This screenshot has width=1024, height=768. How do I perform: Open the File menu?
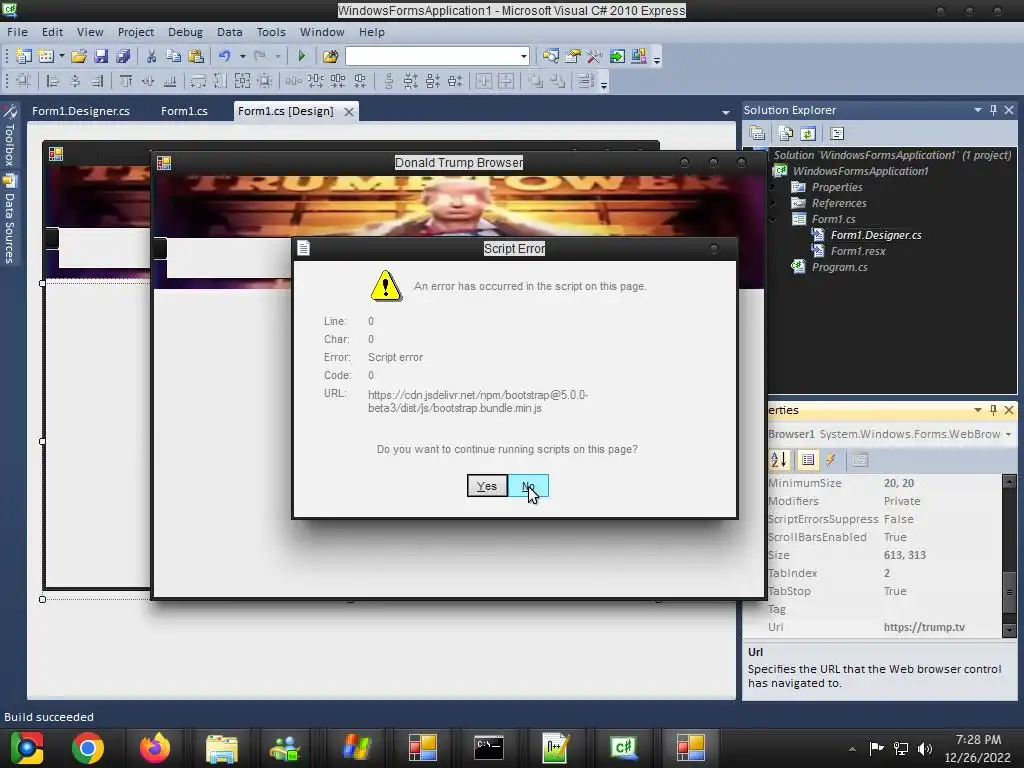coord(17,32)
